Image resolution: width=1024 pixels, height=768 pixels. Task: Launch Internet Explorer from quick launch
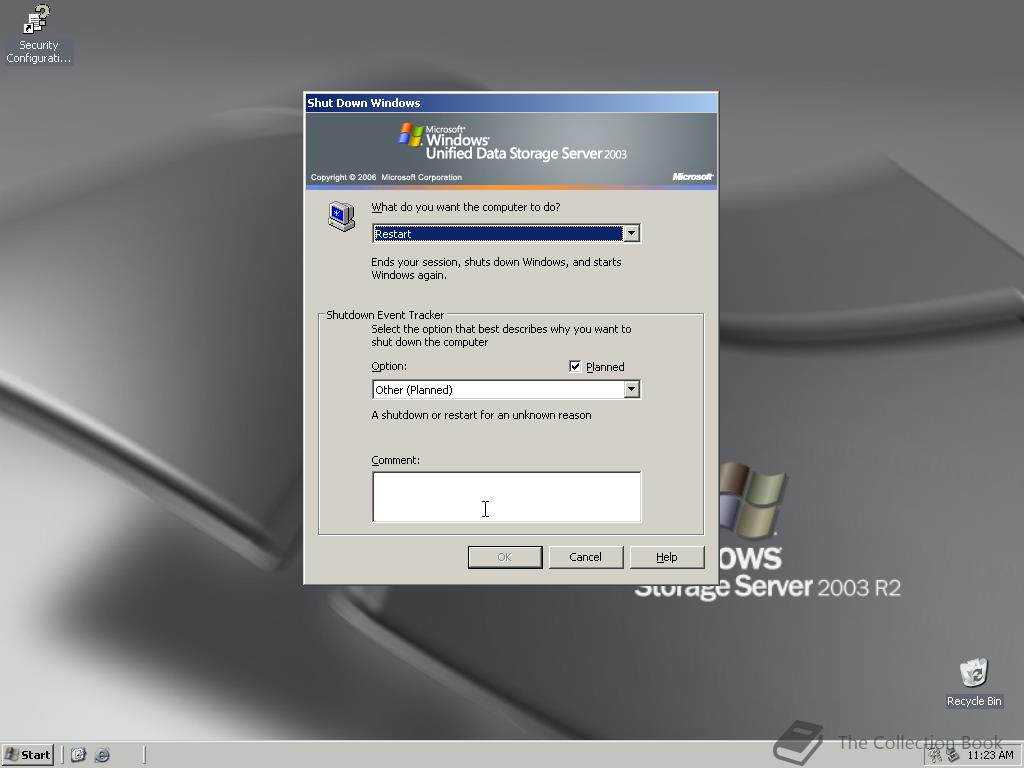click(102, 755)
